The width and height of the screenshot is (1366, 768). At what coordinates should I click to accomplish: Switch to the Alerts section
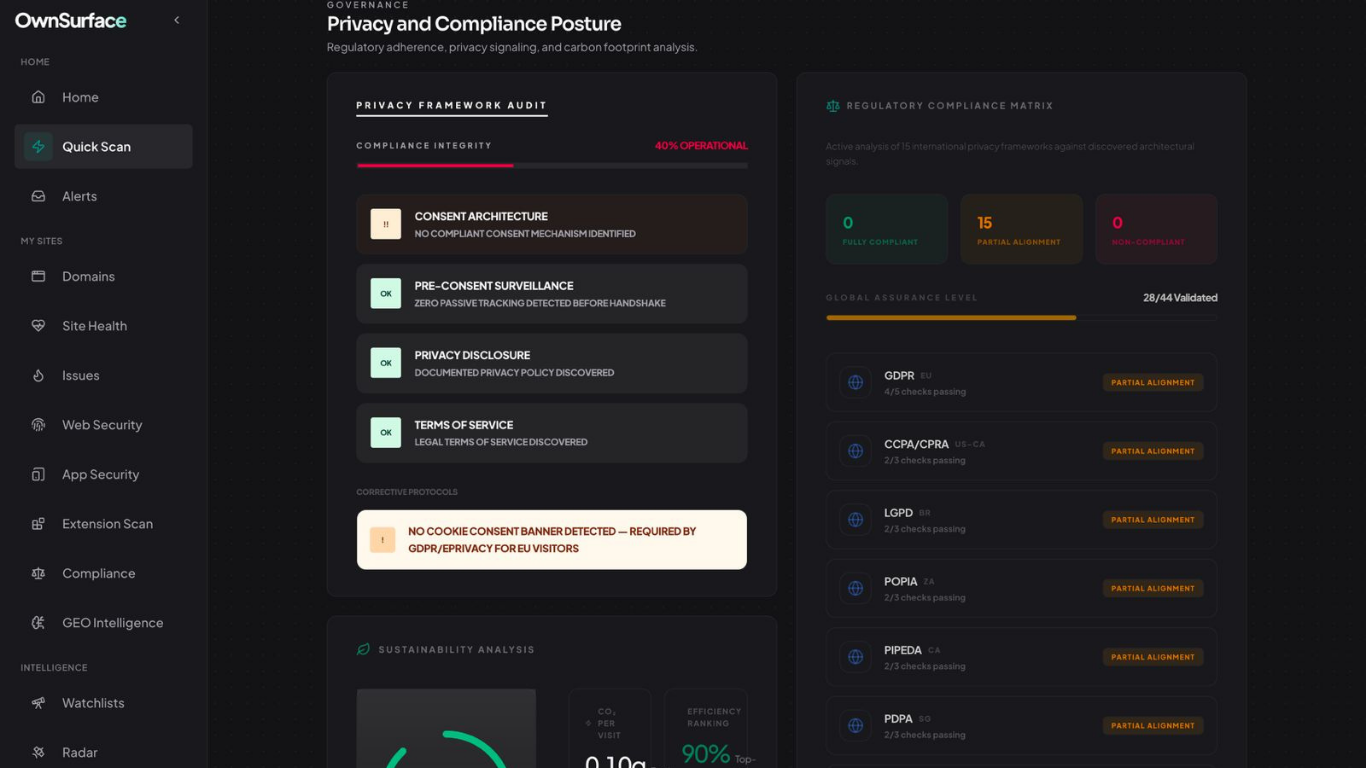79,196
